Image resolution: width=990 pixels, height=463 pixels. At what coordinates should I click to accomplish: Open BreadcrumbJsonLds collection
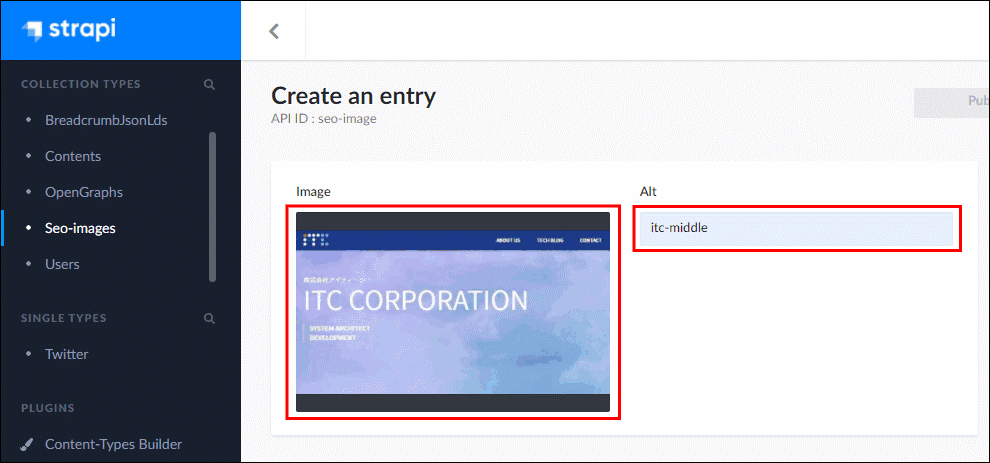click(x=106, y=120)
